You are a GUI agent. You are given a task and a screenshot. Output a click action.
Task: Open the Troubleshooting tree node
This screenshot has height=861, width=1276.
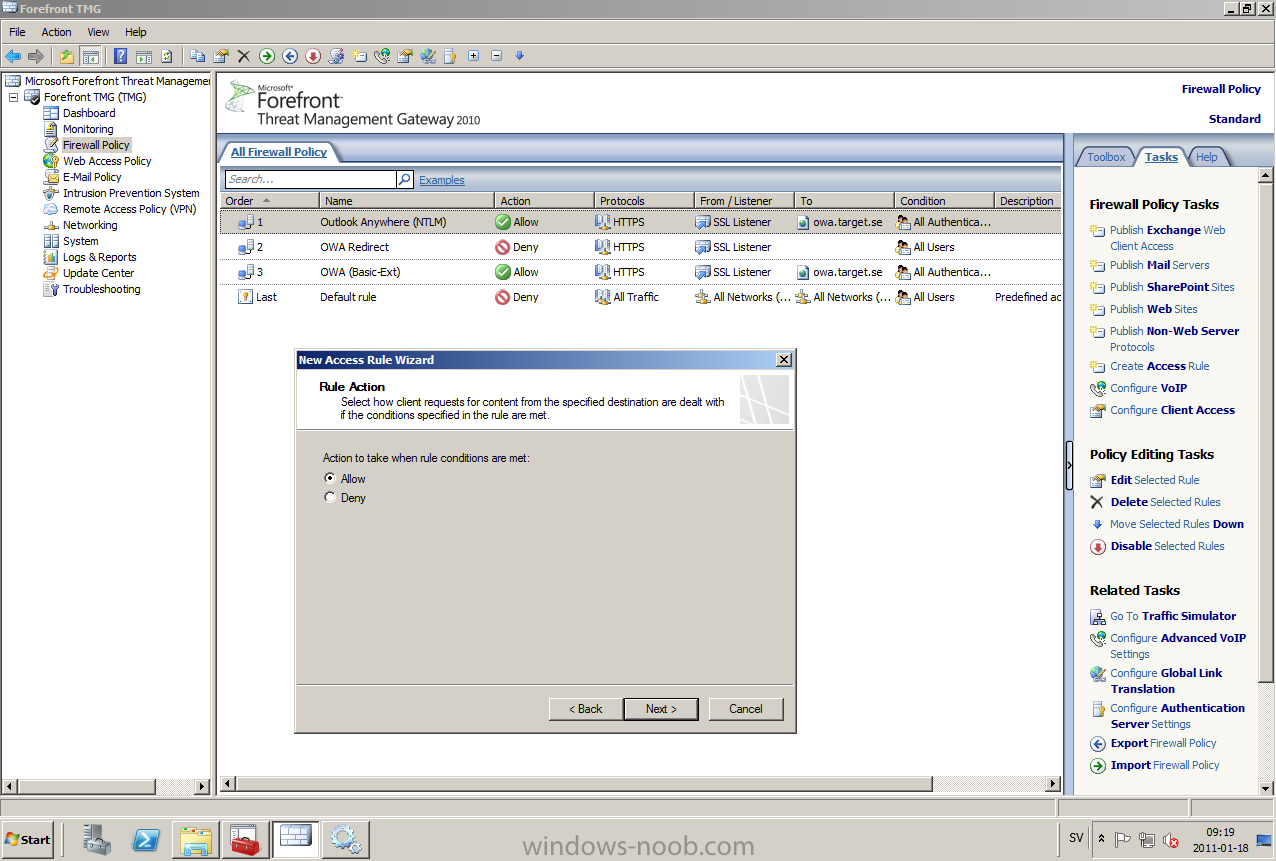pos(101,289)
